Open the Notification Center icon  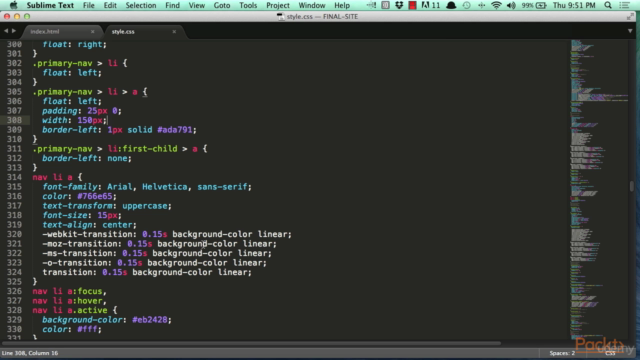[x=624, y=5]
